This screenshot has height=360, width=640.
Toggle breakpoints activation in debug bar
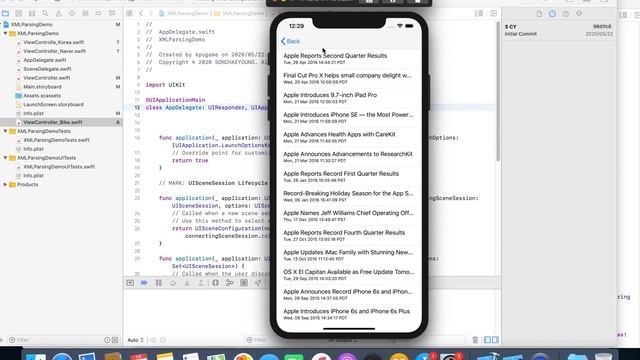point(144,282)
